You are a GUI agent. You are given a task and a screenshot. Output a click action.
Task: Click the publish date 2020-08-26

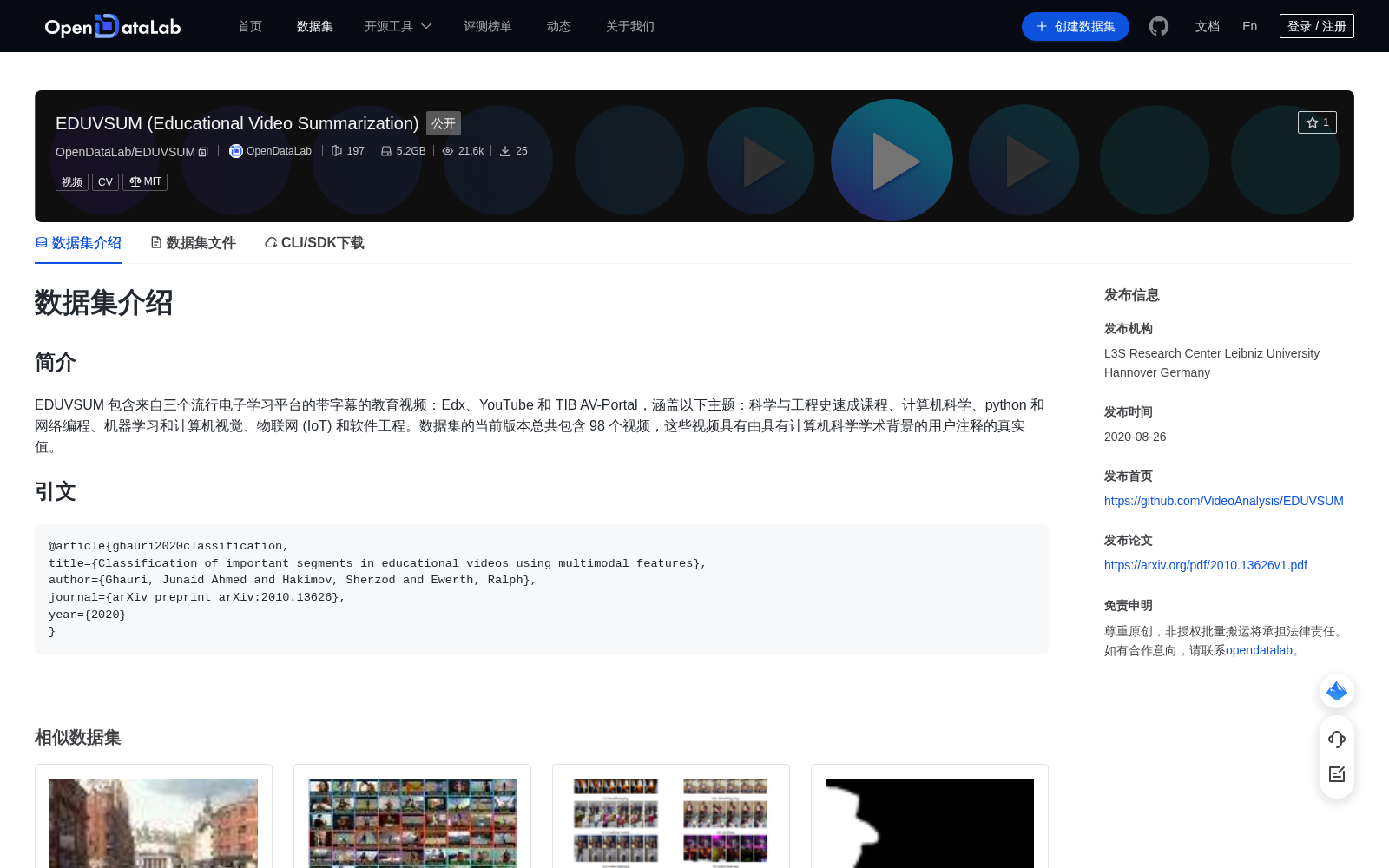pos(1135,437)
